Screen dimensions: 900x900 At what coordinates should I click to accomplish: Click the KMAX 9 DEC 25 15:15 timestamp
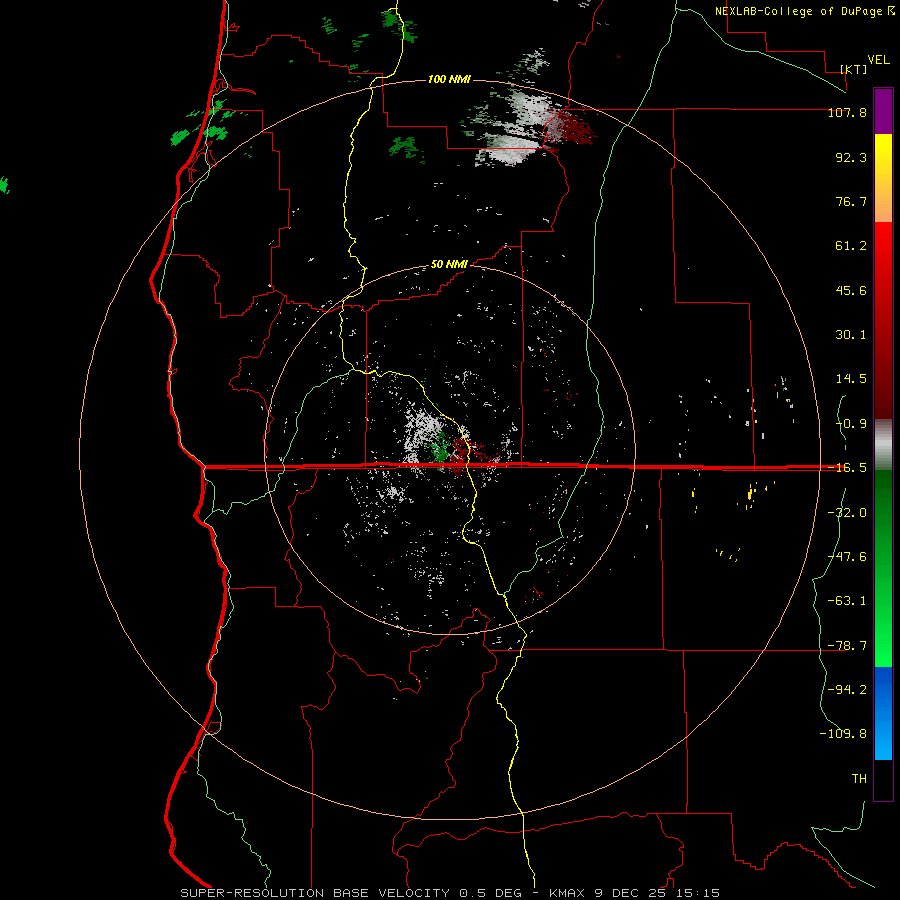[634, 893]
